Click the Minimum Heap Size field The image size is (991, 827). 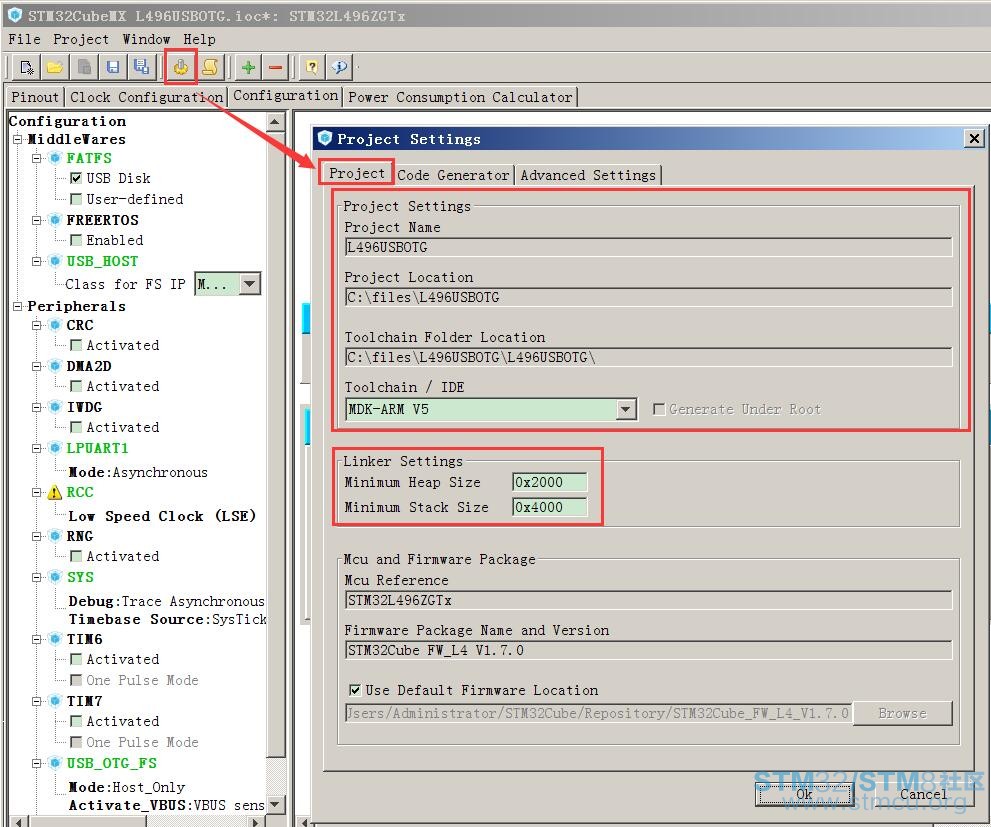click(550, 482)
